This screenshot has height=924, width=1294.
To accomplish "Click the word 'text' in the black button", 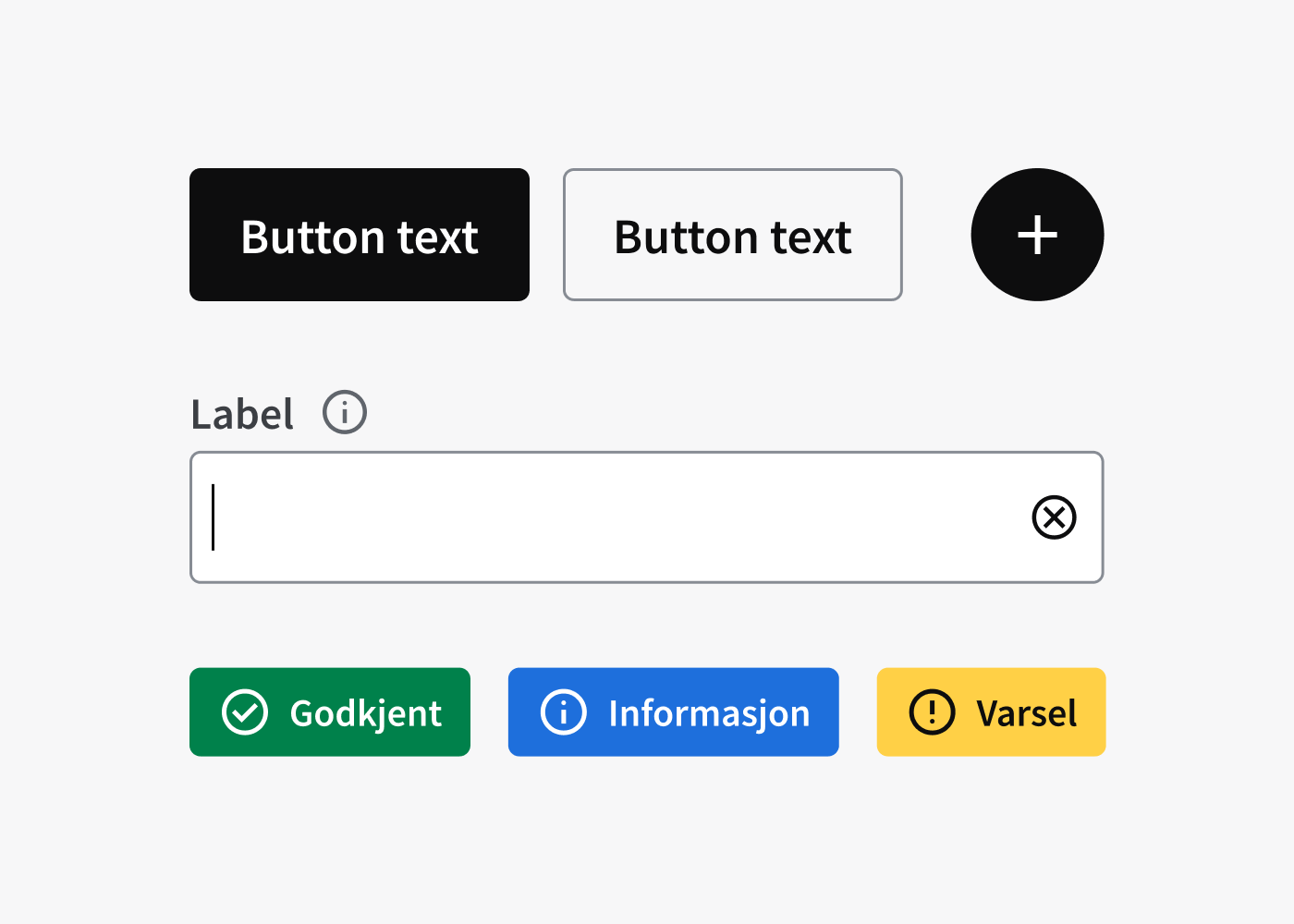I will [437, 237].
